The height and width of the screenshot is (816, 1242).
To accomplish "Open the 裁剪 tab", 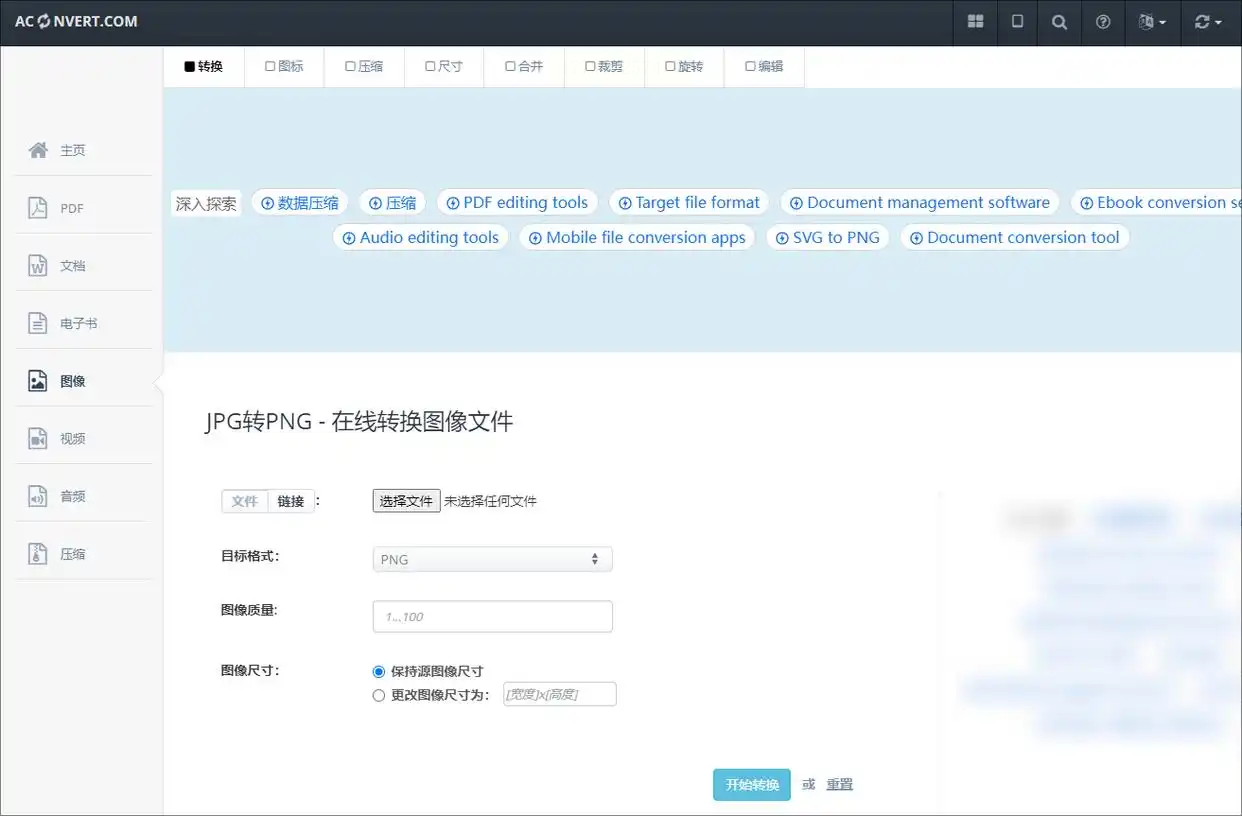I will [604, 67].
